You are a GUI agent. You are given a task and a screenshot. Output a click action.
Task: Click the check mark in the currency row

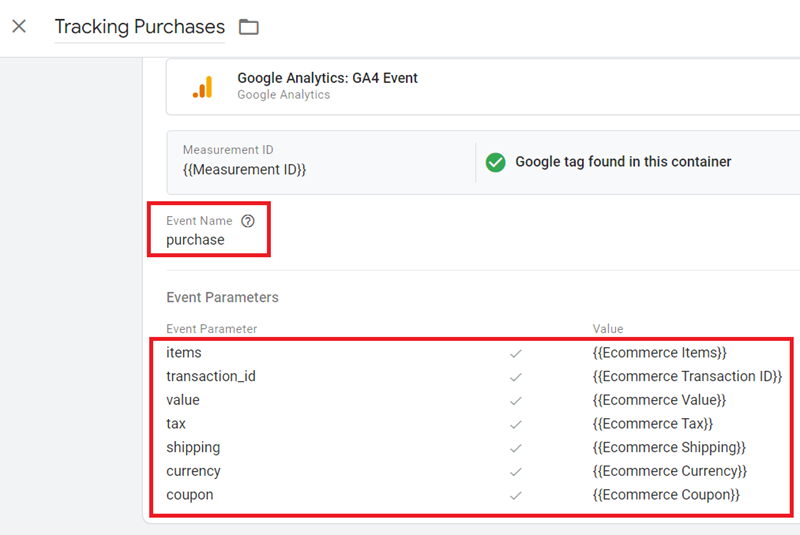516,472
